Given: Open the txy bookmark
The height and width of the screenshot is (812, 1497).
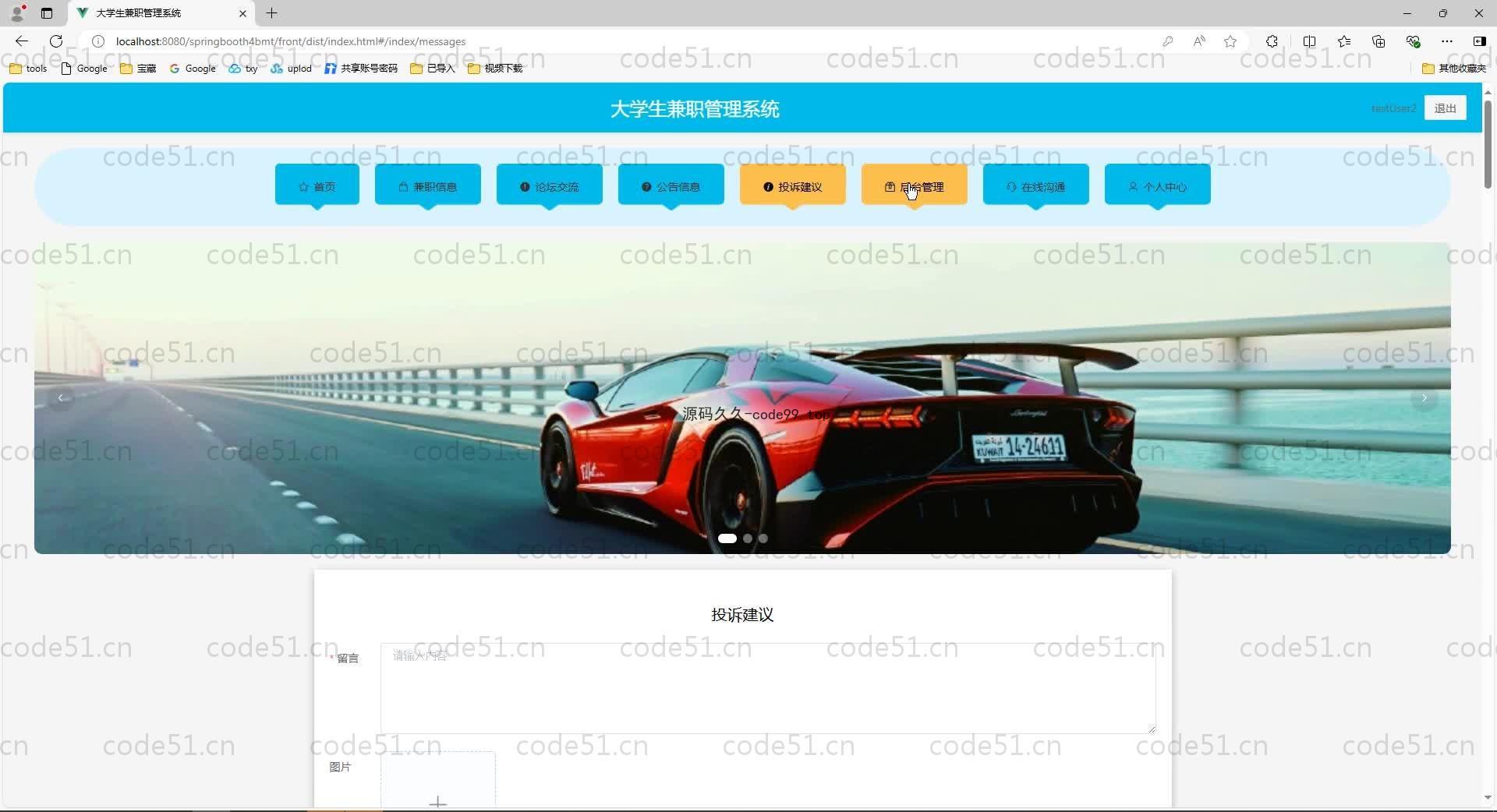Looking at the screenshot, I should coord(243,69).
